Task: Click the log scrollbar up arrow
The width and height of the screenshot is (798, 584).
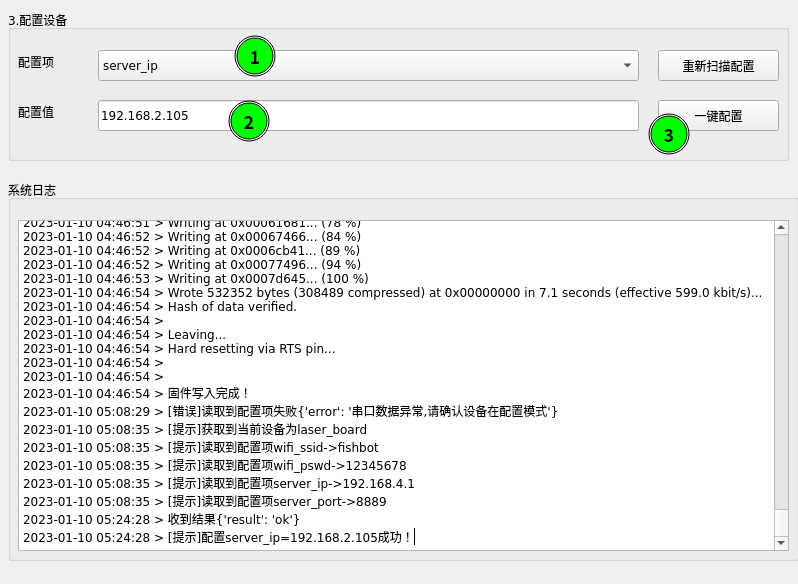Action: point(781,228)
